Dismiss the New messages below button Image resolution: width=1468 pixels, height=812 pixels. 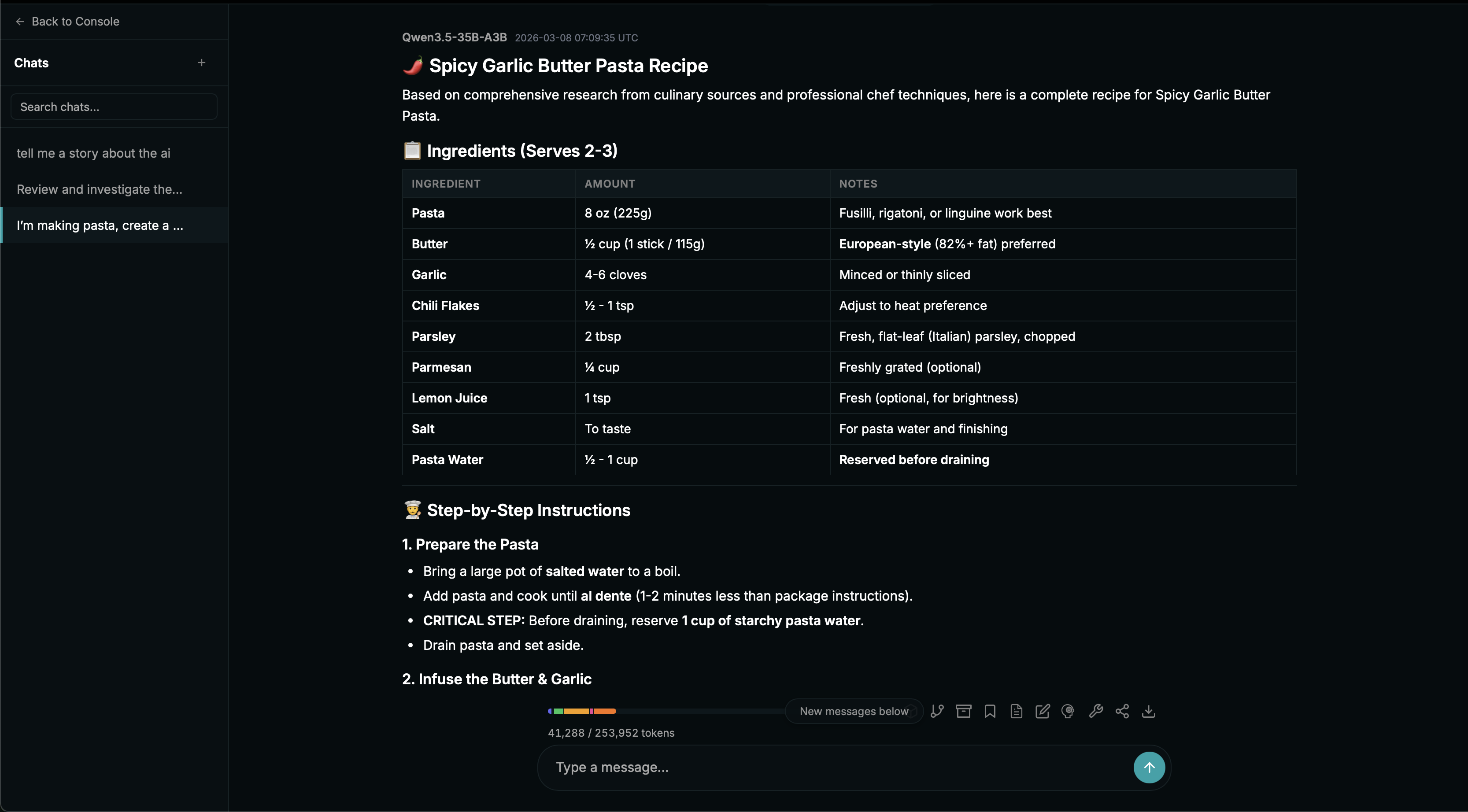[853, 711]
